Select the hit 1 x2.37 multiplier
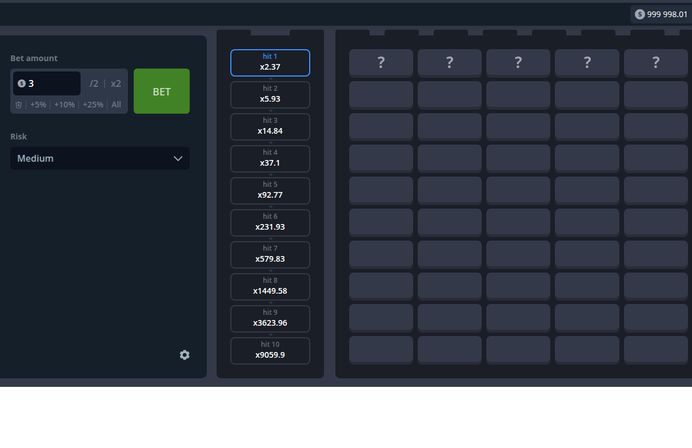The image size is (692, 448). pos(270,63)
